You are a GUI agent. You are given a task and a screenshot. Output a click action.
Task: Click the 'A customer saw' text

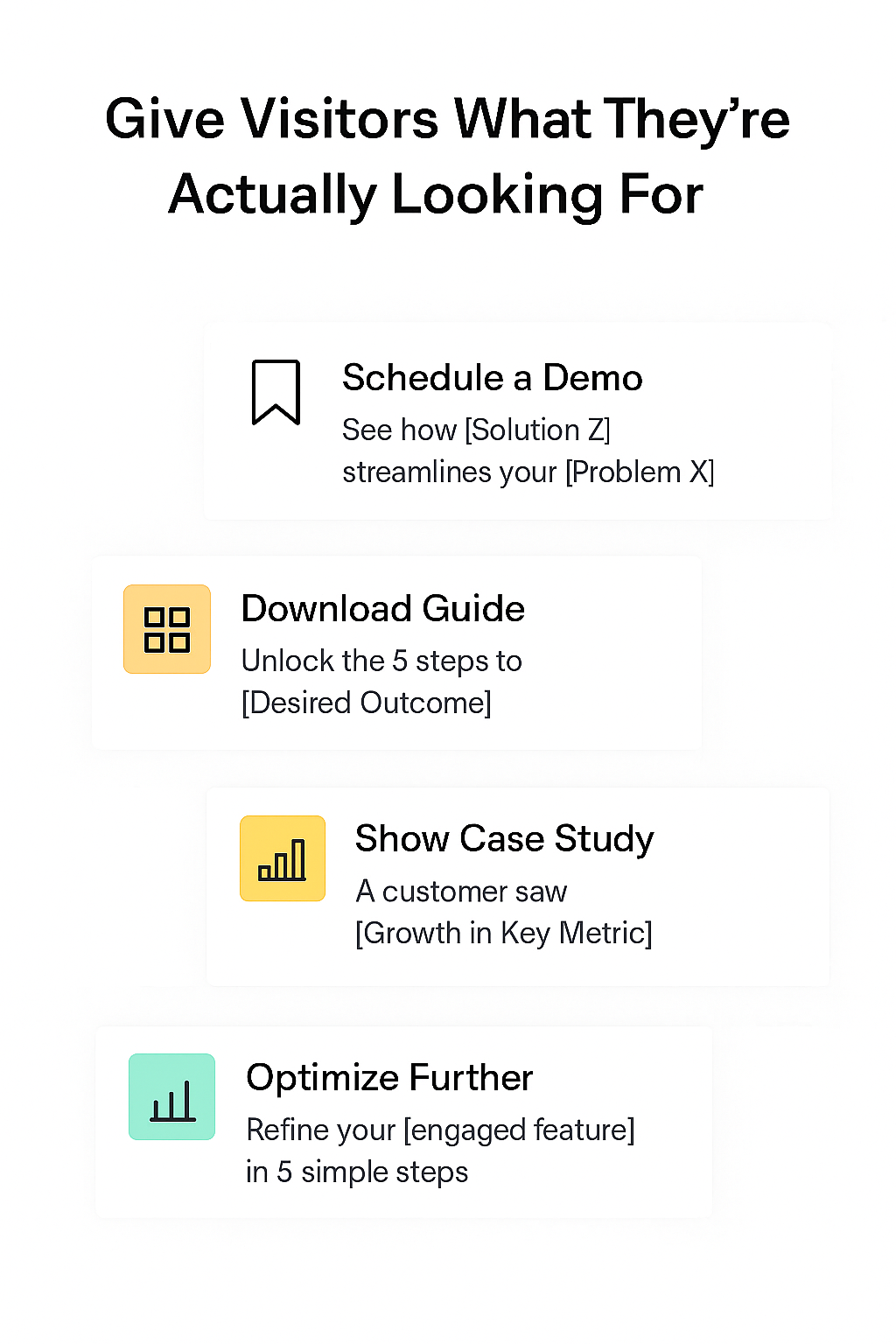click(x=461, y=892)
